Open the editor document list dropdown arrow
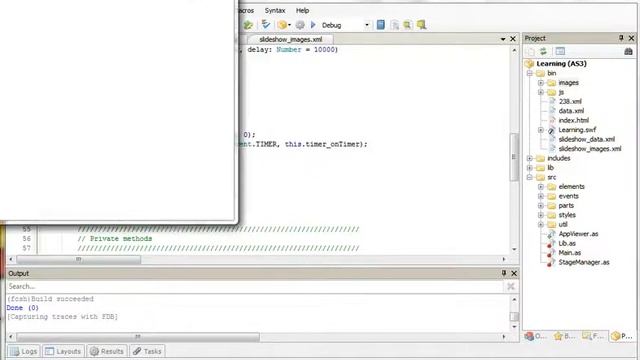640x360 pixels. (x=503, y=39)
